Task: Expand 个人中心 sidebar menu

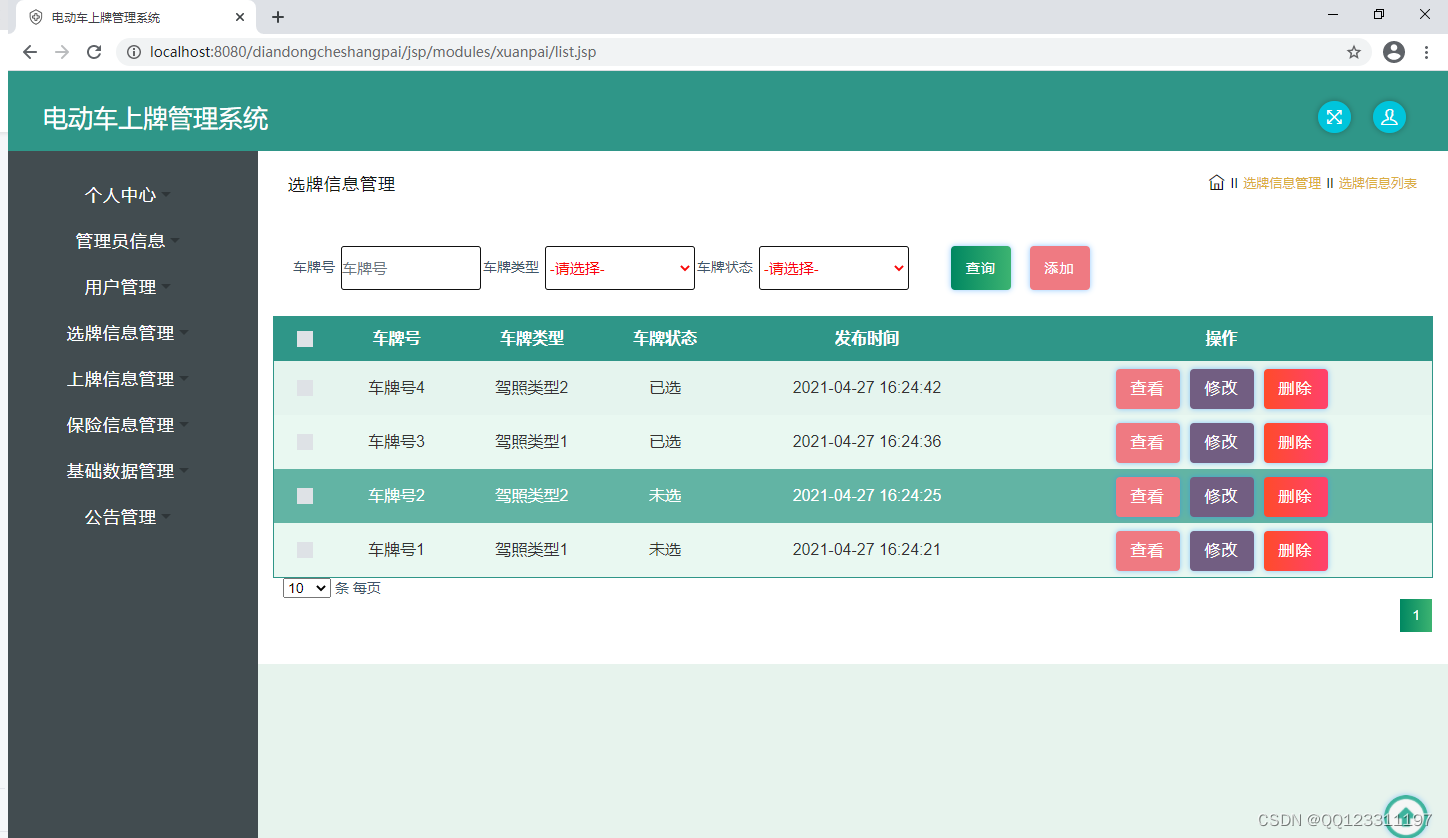Action: [127, 195]
